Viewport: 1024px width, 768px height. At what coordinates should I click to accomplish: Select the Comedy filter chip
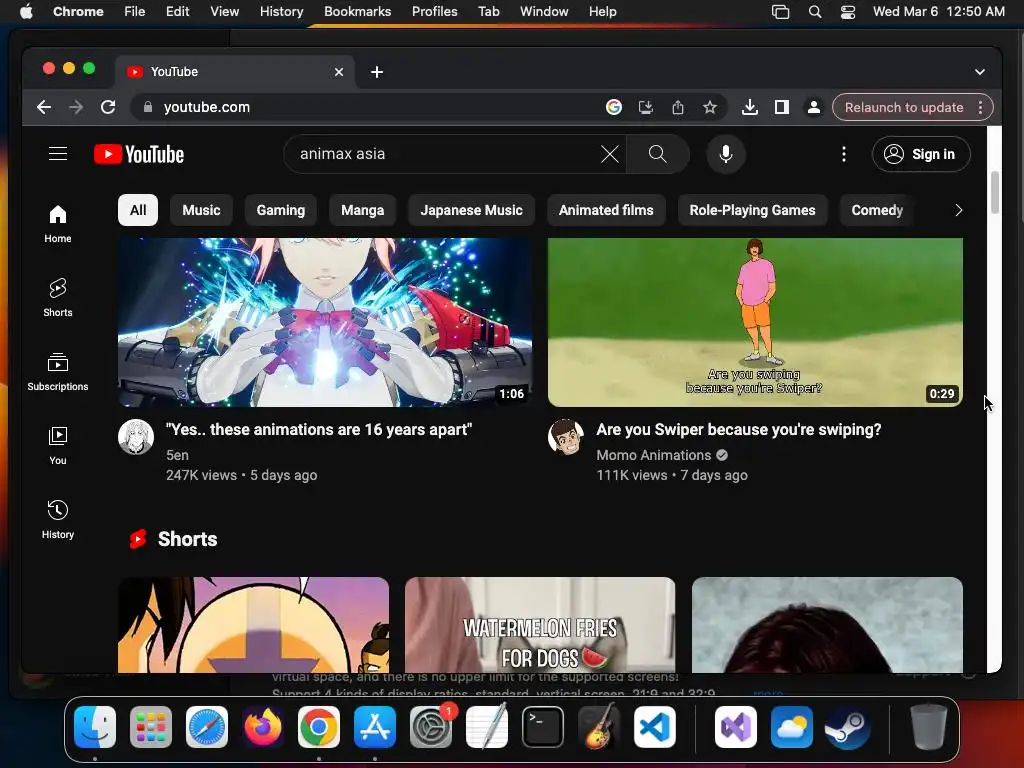pos(877,210)
